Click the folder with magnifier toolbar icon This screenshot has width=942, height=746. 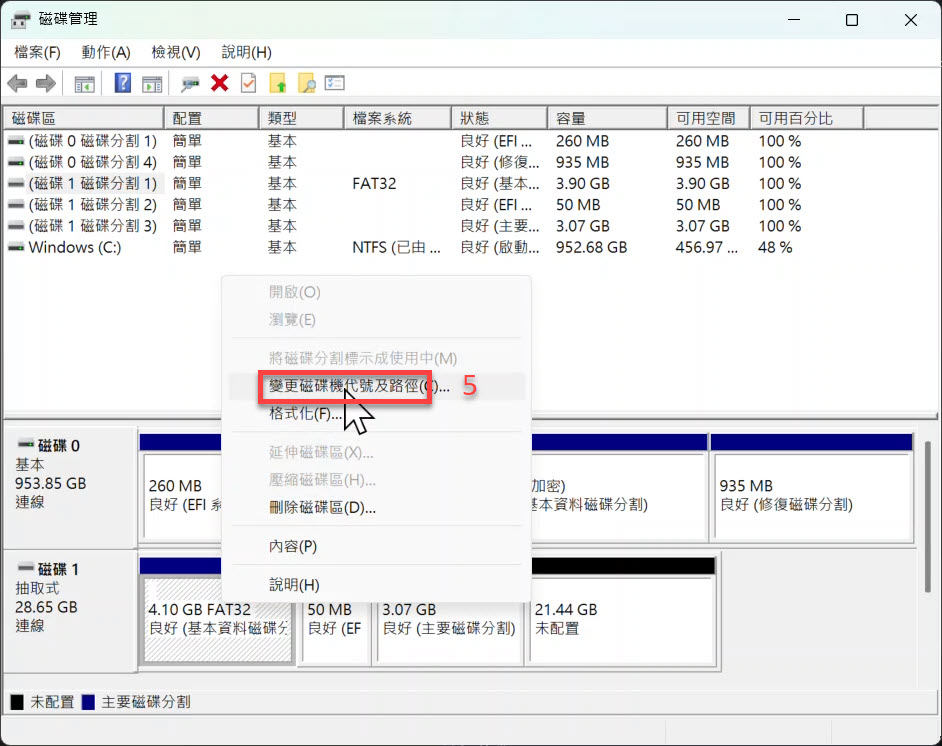[306, 84]
